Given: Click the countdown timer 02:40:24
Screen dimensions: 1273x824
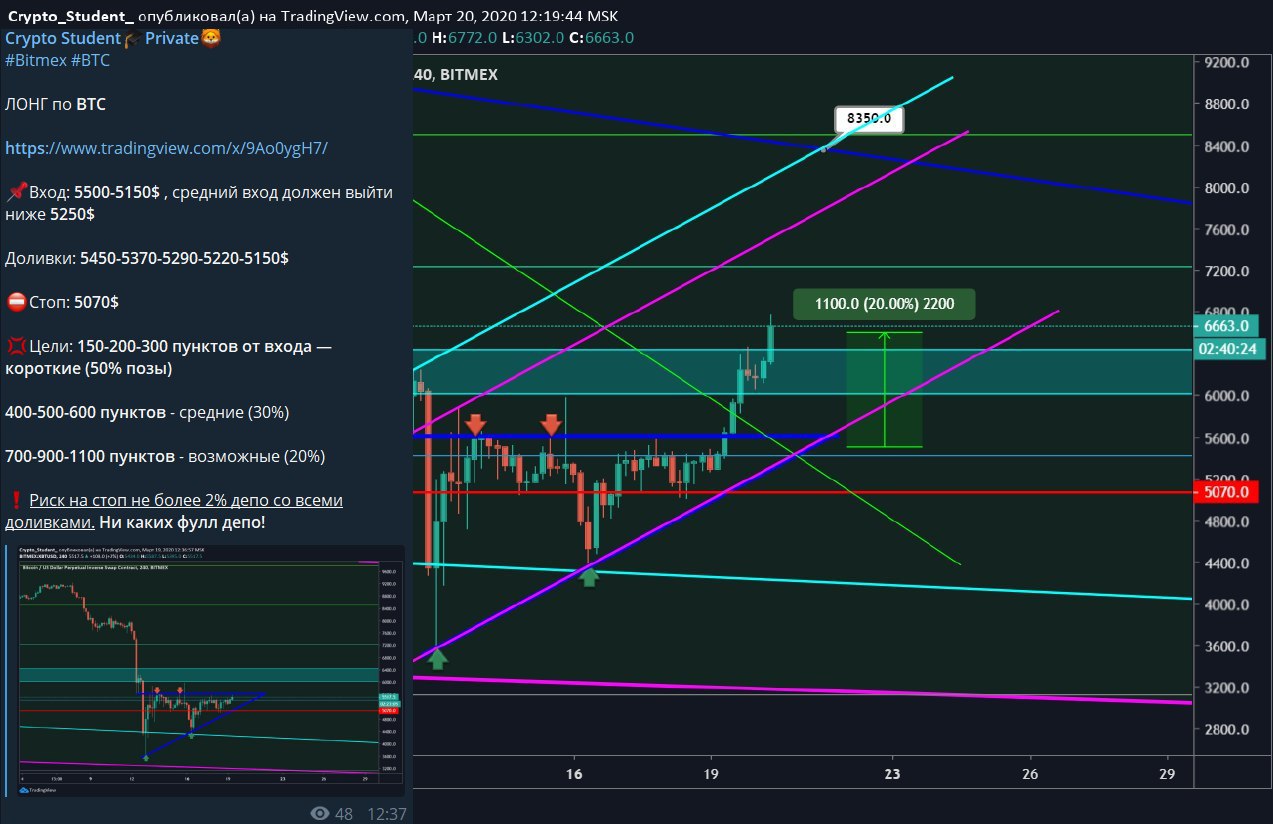Looking at the screenshot, I should [1229, 348].
